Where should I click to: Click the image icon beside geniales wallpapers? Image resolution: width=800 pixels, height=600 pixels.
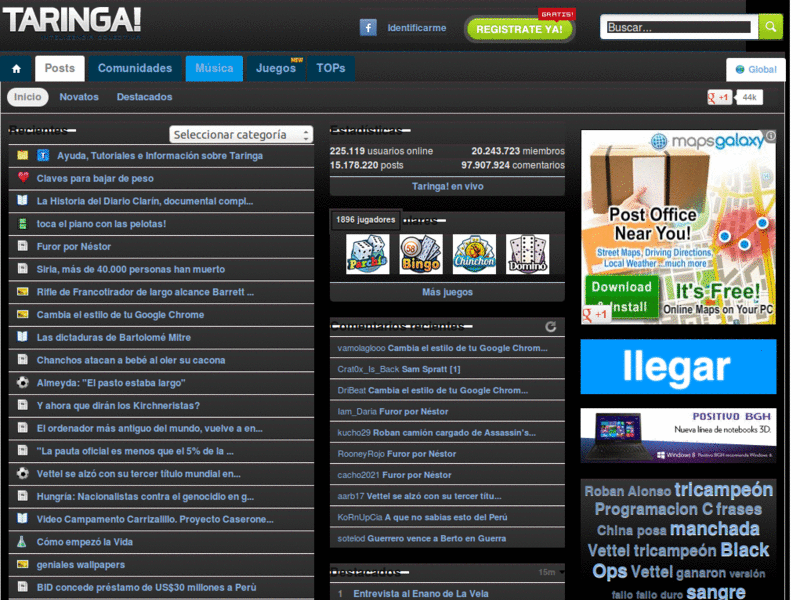[x=22, y=564]
